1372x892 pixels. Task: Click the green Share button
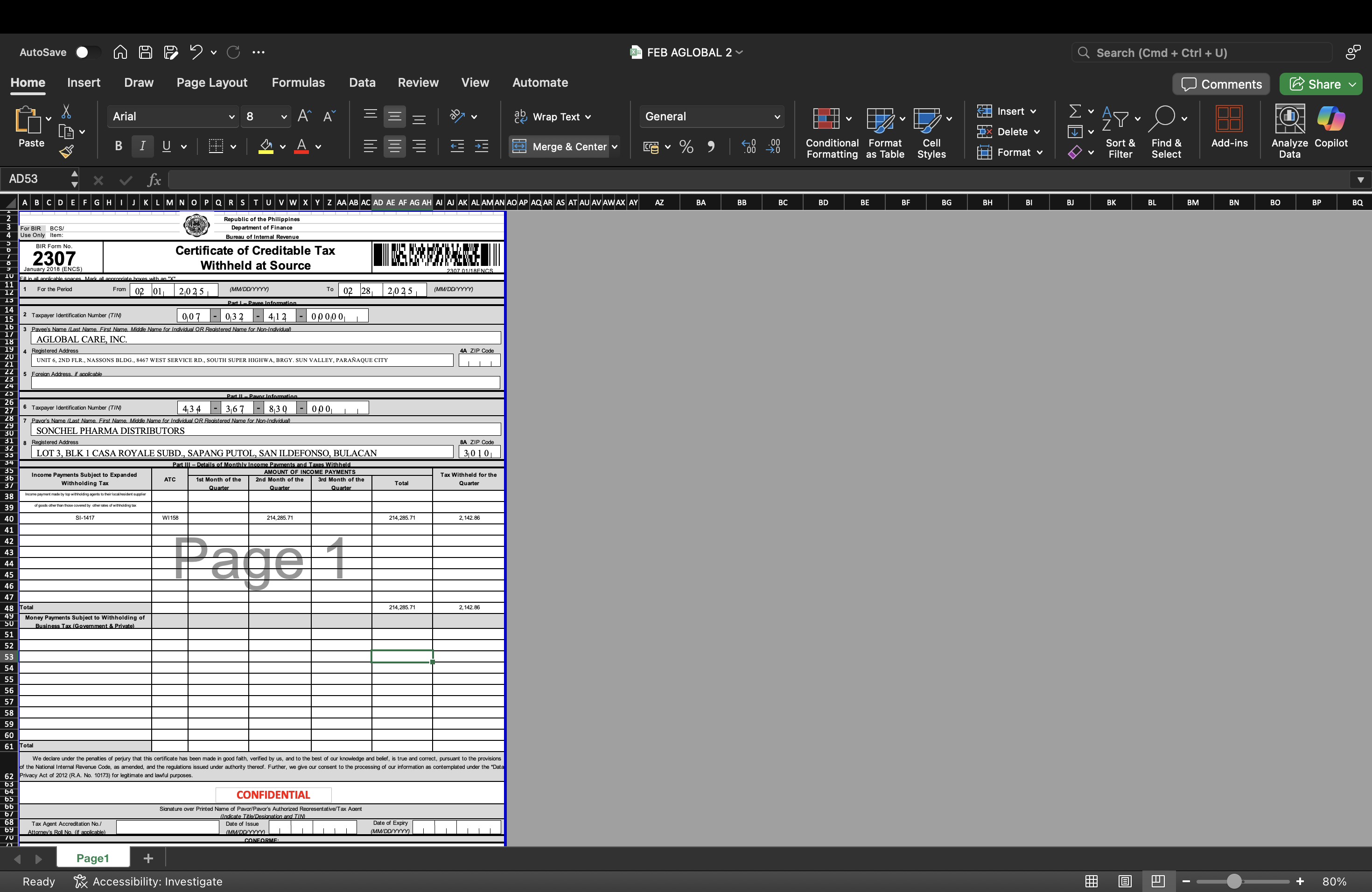point(1321,84)
